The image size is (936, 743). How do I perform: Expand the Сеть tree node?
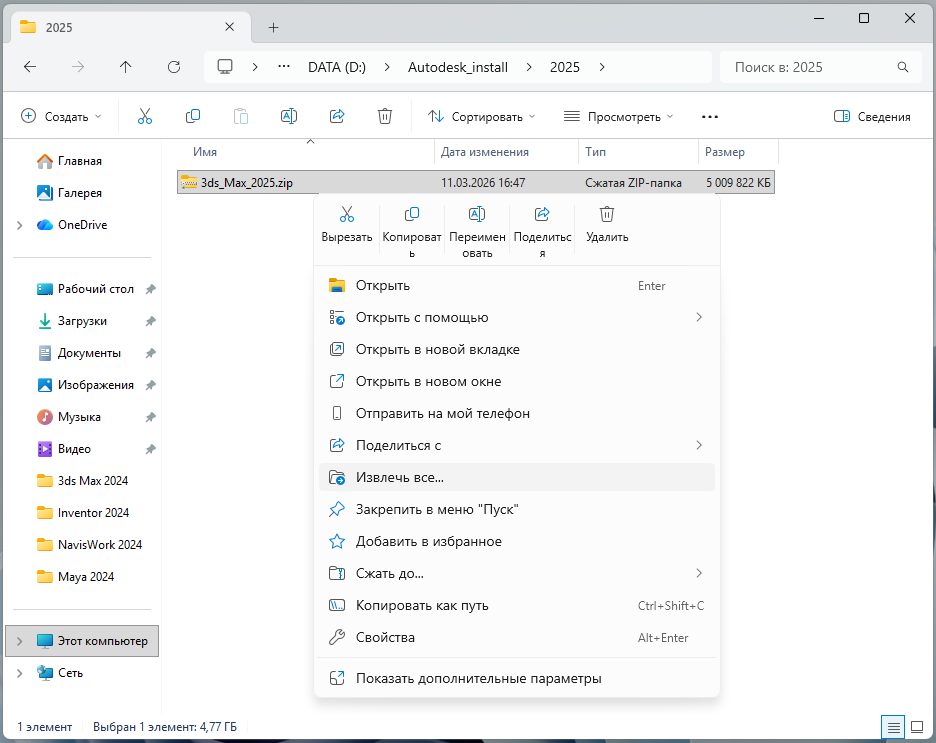pyautogui.click(x=20, y=673)
